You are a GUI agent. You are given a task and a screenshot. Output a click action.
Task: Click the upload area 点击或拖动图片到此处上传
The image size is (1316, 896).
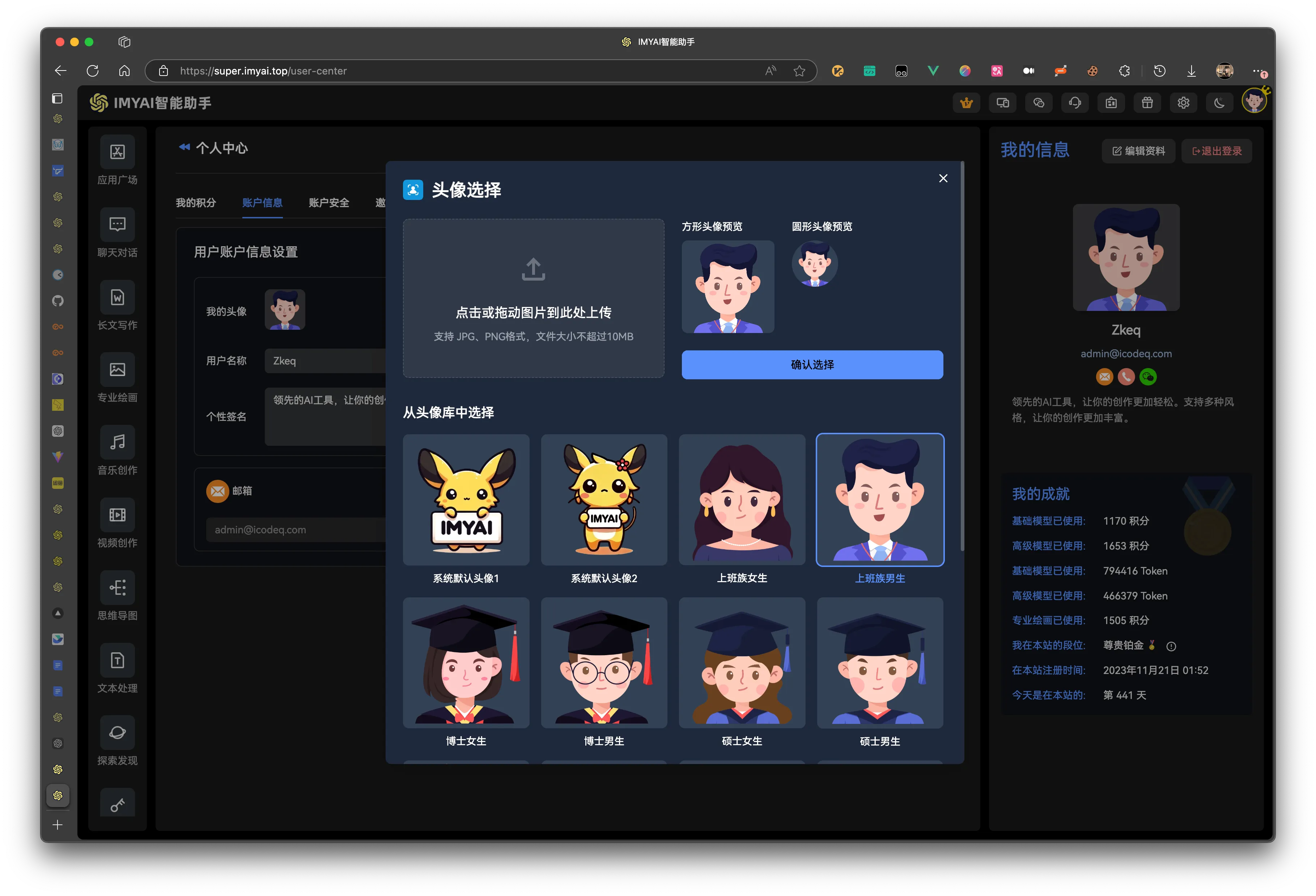click(x=534, y=298)
